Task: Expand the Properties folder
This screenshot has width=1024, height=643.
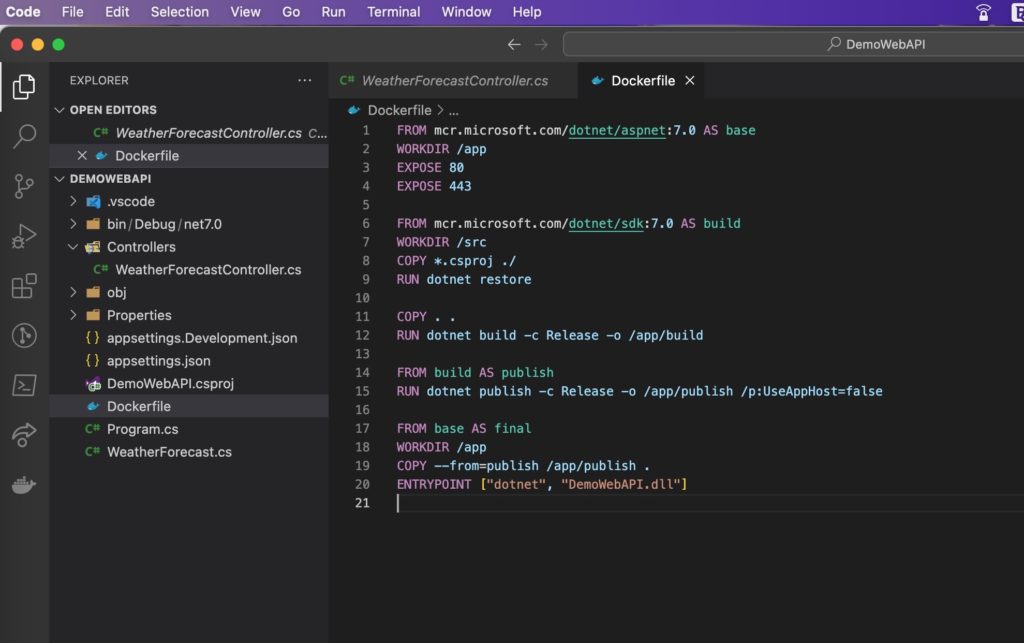Action: coord(73,315)
